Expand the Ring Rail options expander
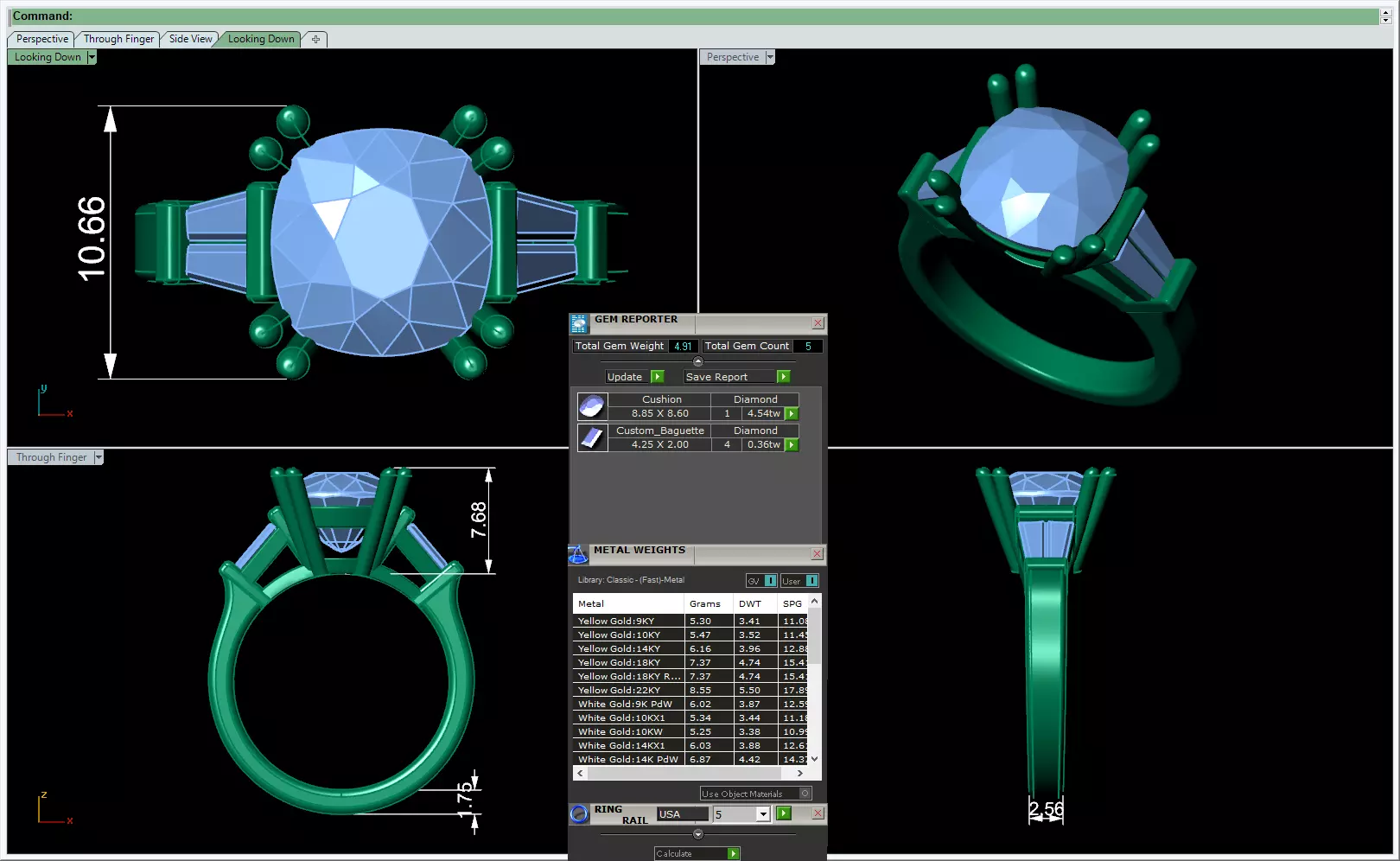This screenshot has height=861, width=1400. click(x=698, y=834)
